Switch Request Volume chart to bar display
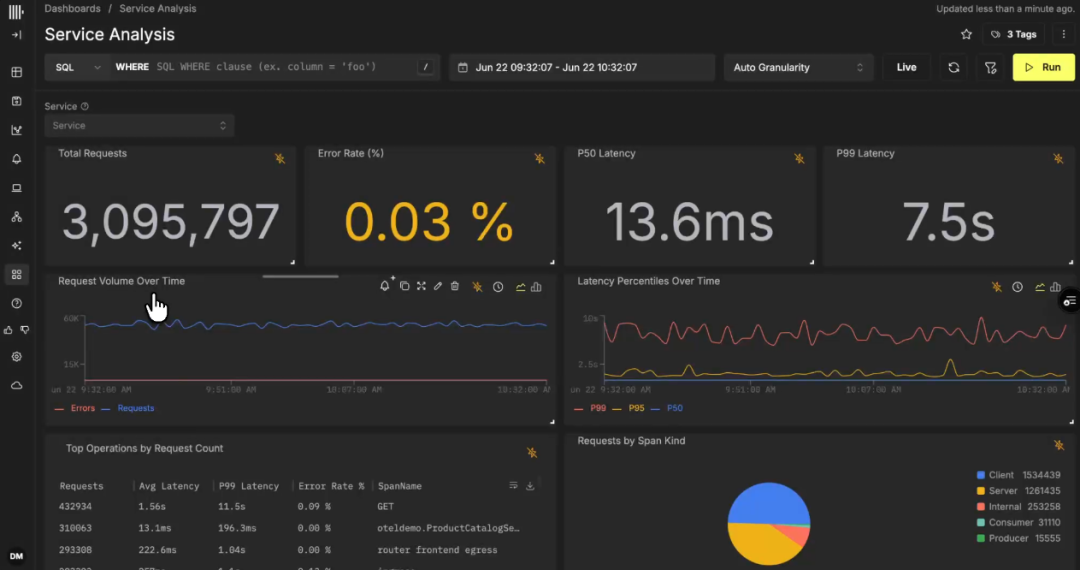This screenshot has width=1080, height=570. 536,286
